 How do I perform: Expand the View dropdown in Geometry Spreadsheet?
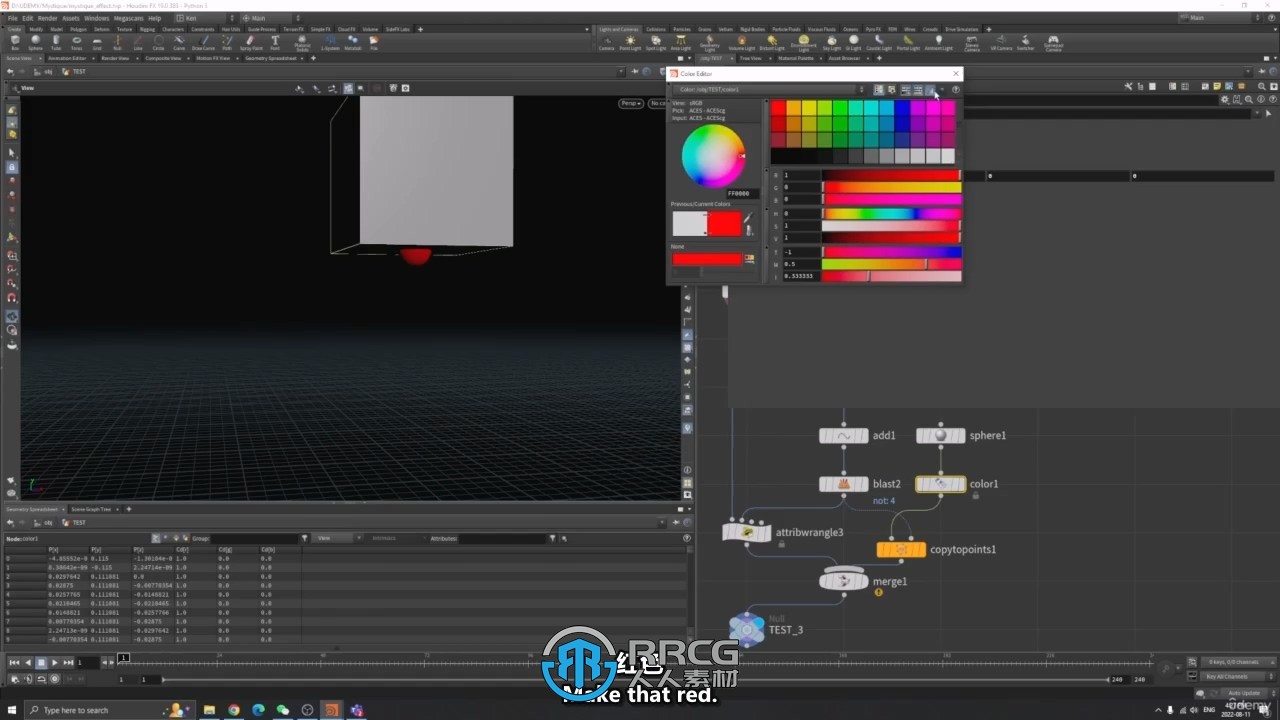[x=336, y=538]
